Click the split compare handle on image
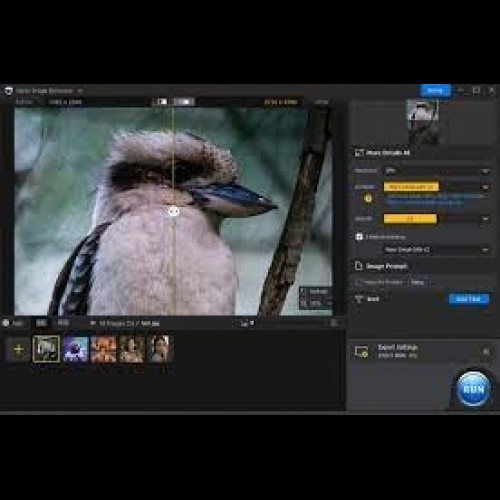The width and height of the screenshot is (500, 500). click(x=174, y=211)
